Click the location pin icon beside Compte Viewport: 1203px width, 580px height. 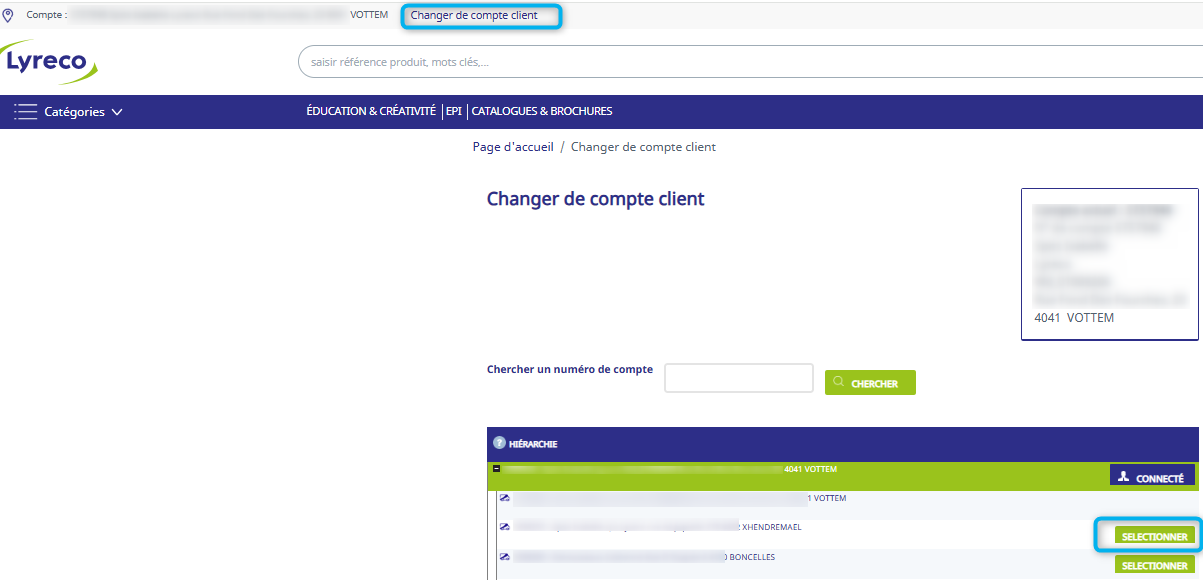[x=9, y=15]
